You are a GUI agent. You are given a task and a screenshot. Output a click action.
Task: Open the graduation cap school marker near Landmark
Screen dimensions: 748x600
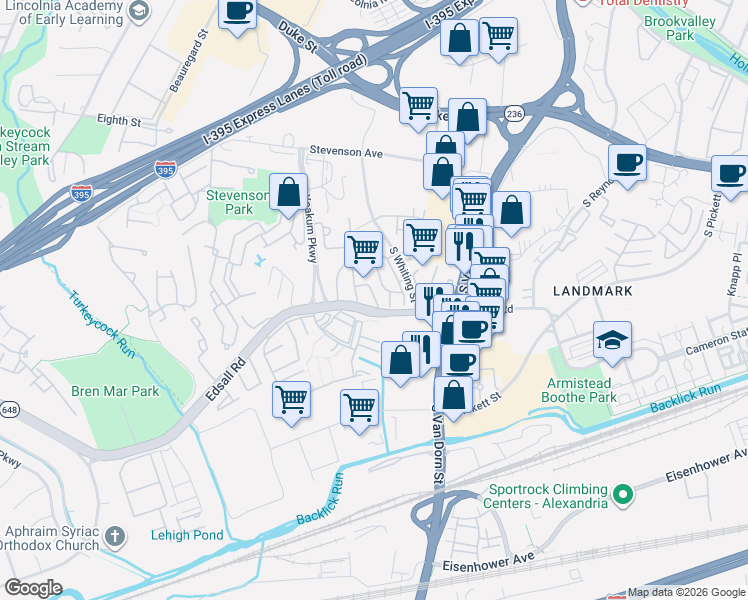[613, 341]
